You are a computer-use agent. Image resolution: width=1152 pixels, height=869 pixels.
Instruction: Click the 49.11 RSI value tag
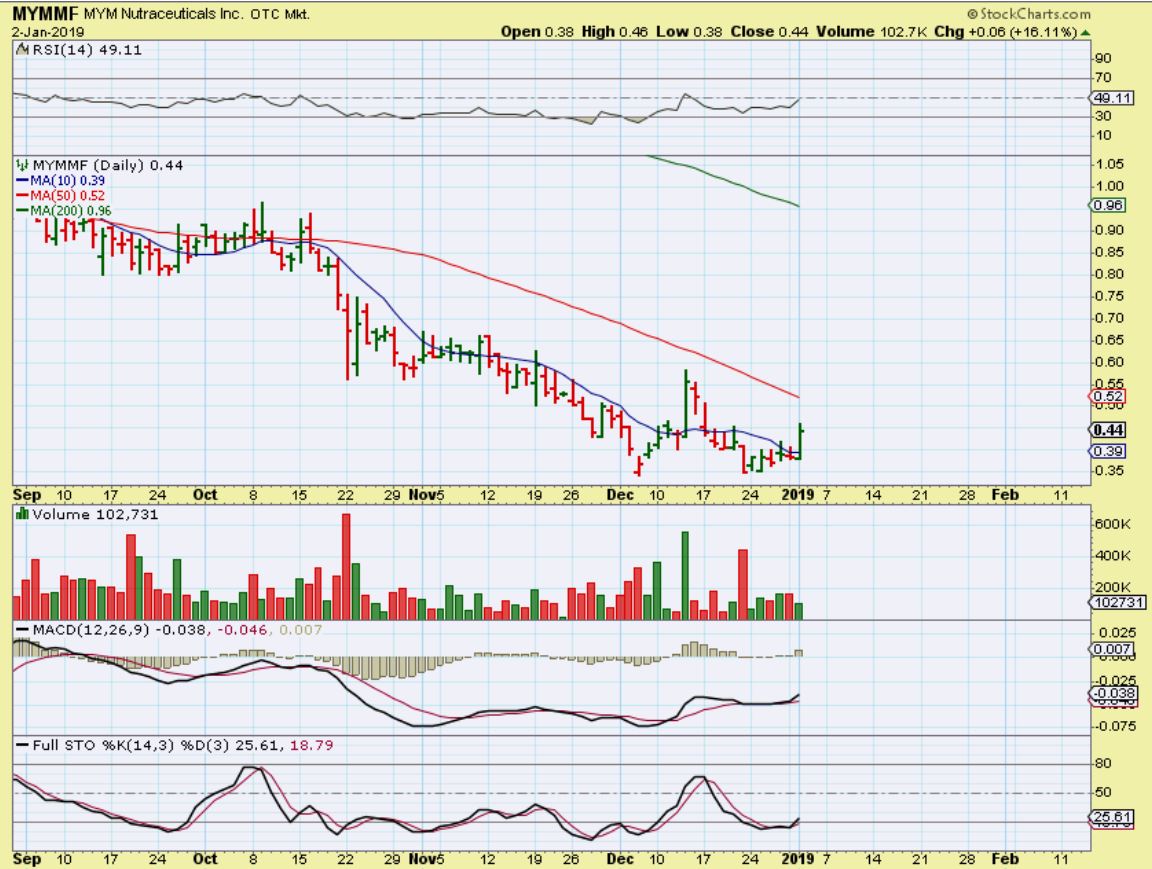click(1111, 98)
